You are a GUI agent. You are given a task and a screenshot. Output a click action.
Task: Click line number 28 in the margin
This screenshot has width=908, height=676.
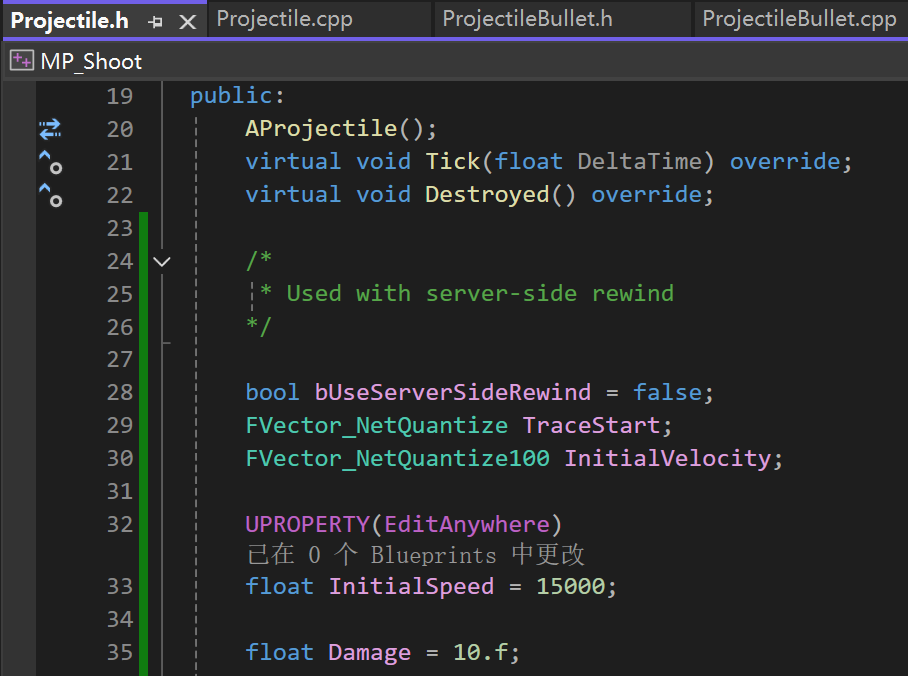pyautogui.click(x=120, y=393)
